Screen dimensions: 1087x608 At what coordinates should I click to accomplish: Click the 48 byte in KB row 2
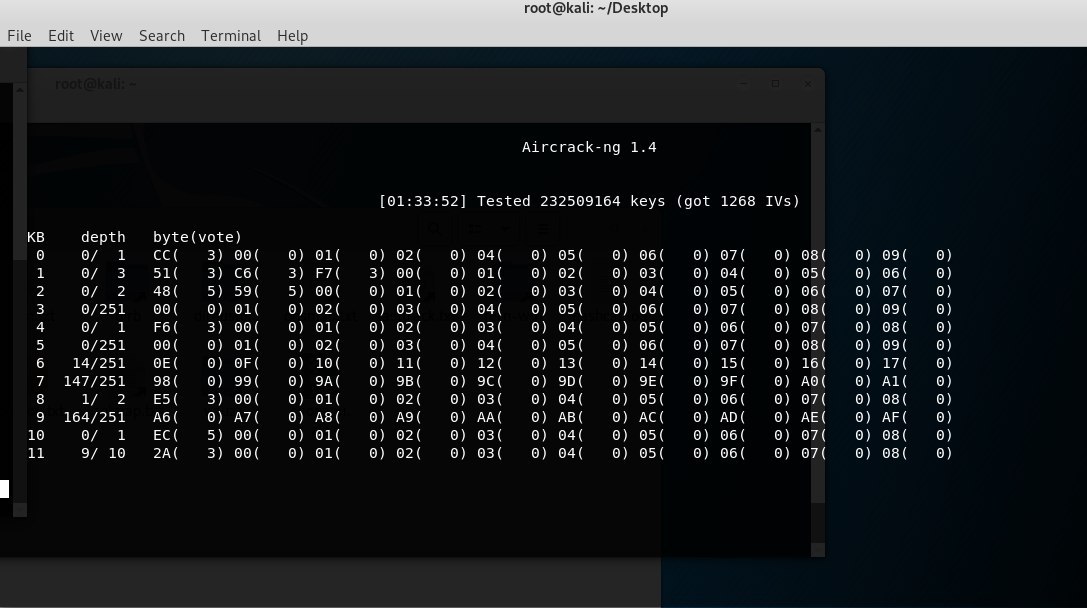[x=162, y=291]
